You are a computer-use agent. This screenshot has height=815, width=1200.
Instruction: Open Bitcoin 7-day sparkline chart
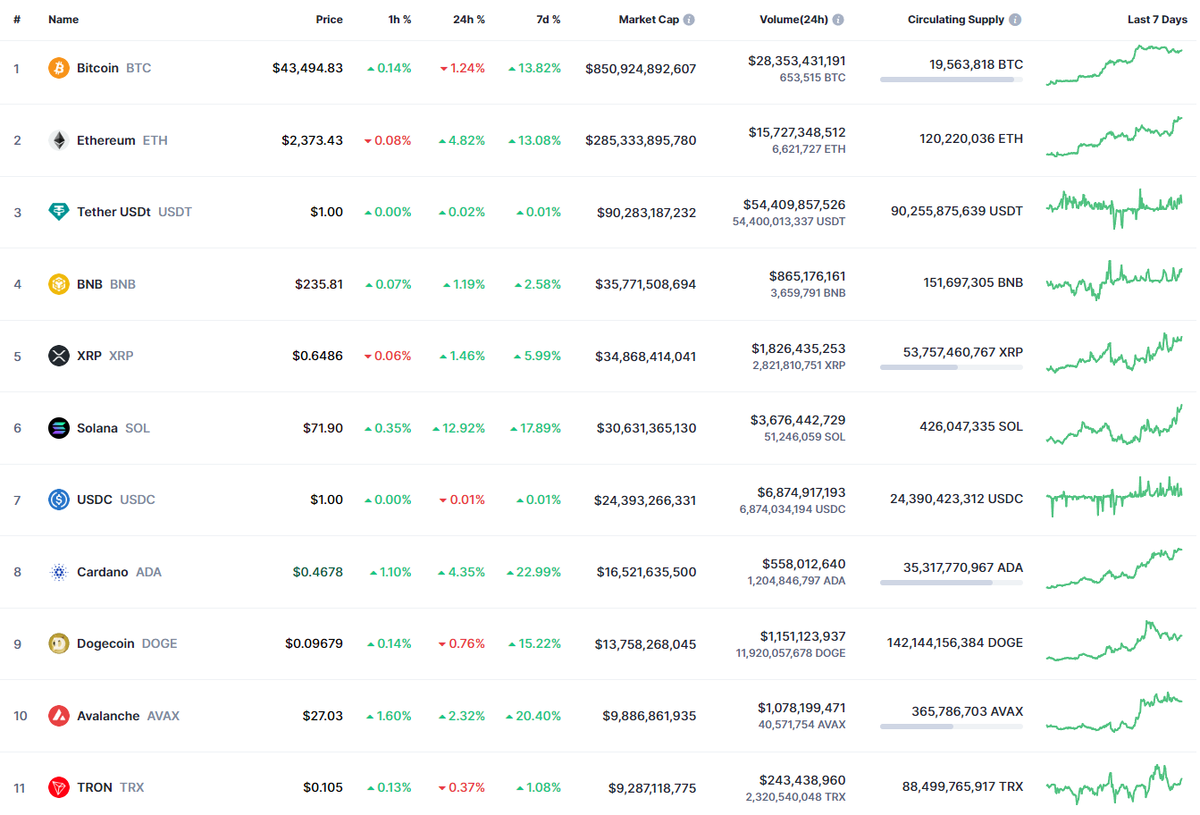pyautogui.click(x=1114, y=65)
